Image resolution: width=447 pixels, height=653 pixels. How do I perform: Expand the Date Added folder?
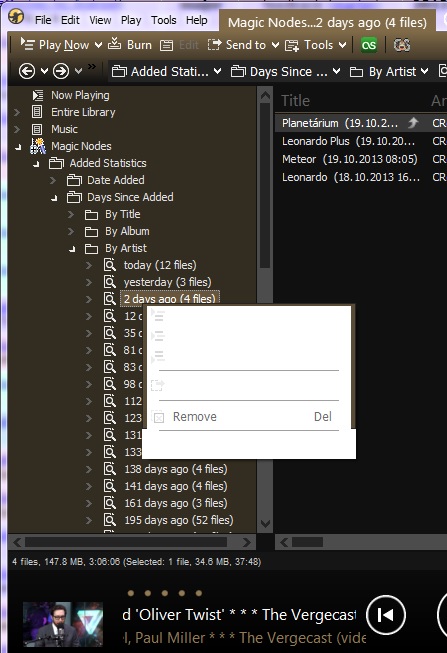pyautogui.click(x=53, y=180)
